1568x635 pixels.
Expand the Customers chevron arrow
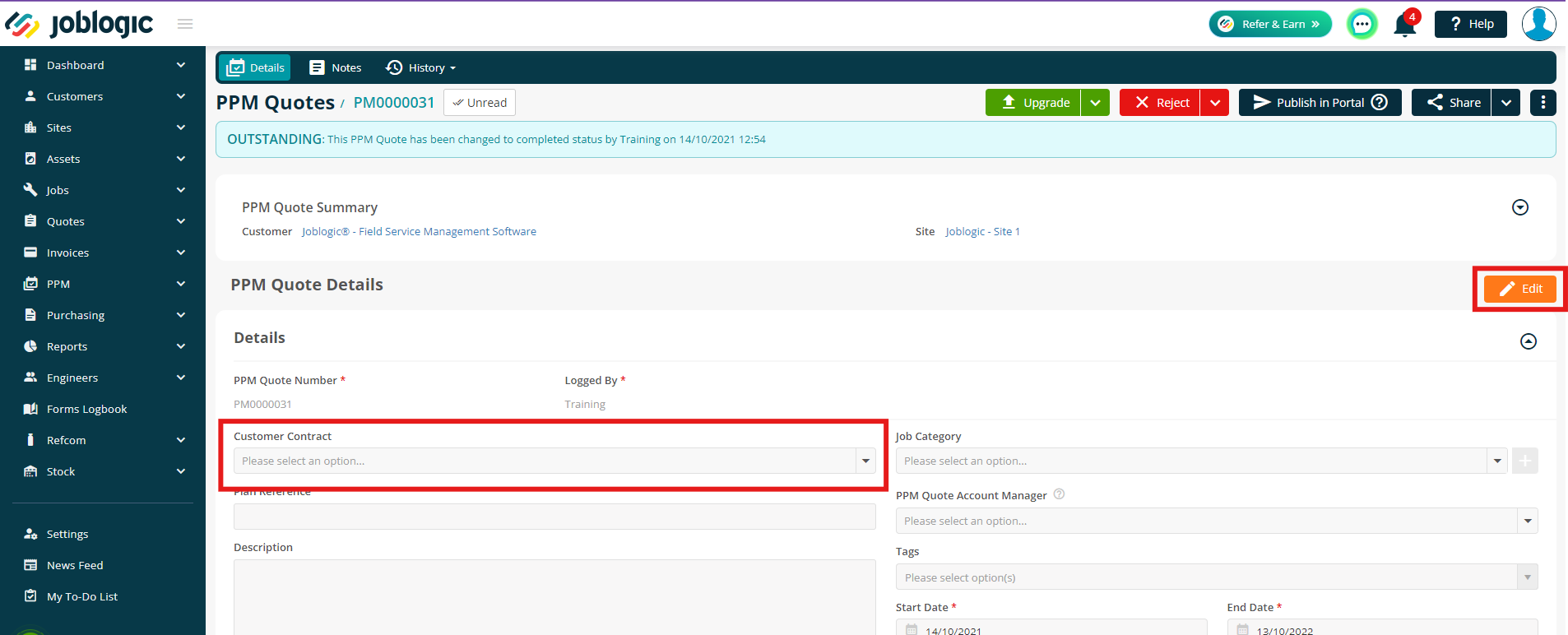coord(181,96)
